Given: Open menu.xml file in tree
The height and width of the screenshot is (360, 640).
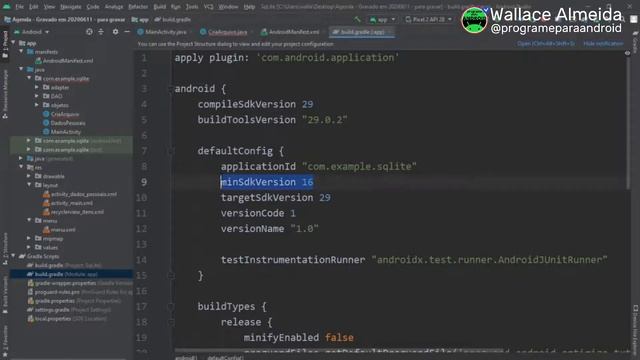Looking at the screenshot, I should pos(59,230).
